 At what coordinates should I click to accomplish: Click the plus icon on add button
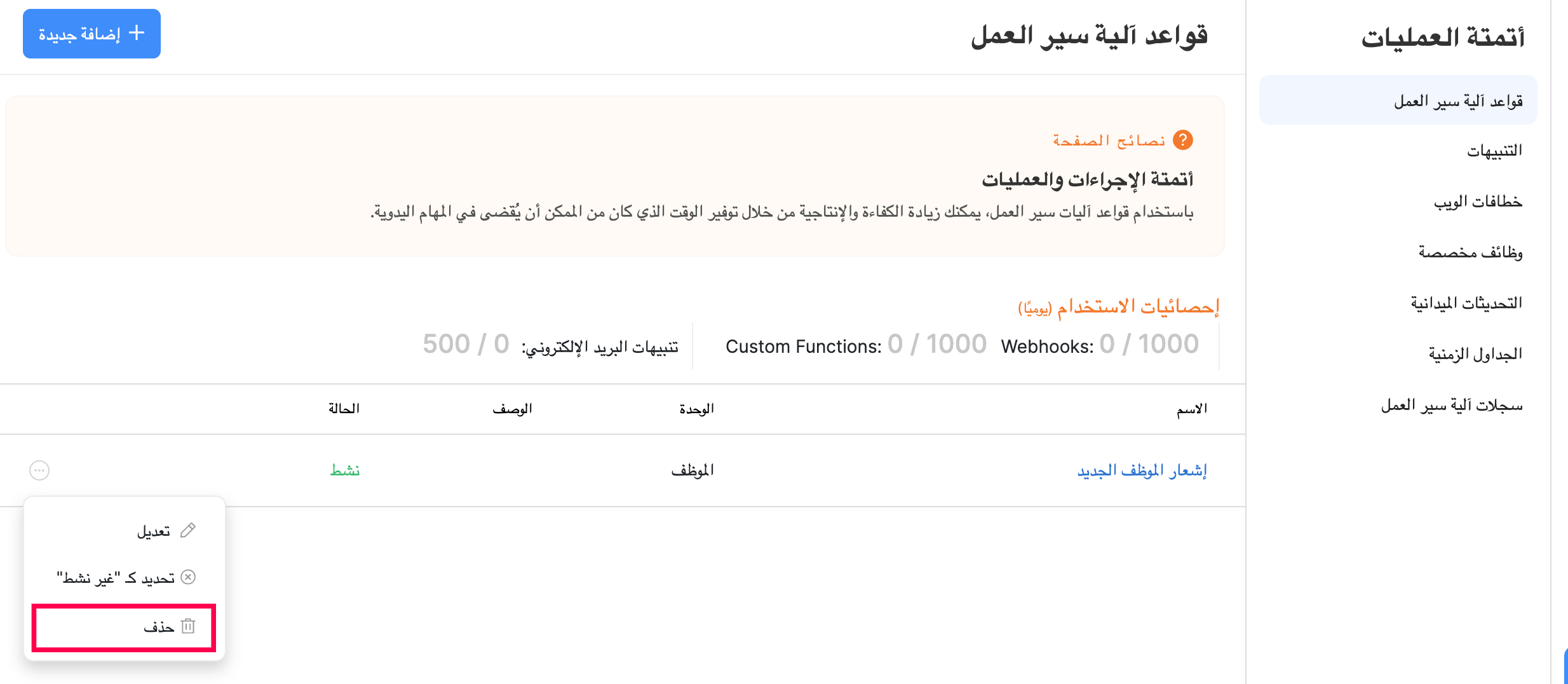pos(137,33)
